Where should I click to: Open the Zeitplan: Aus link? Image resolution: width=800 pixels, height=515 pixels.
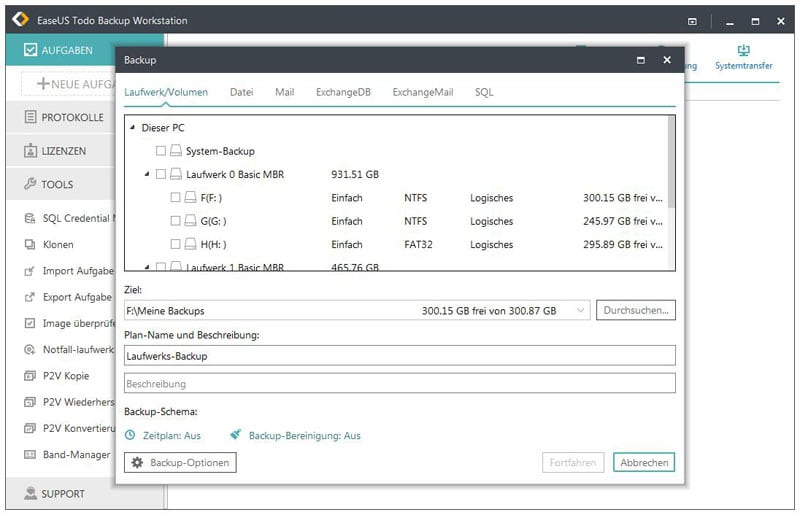click(171, 435)
